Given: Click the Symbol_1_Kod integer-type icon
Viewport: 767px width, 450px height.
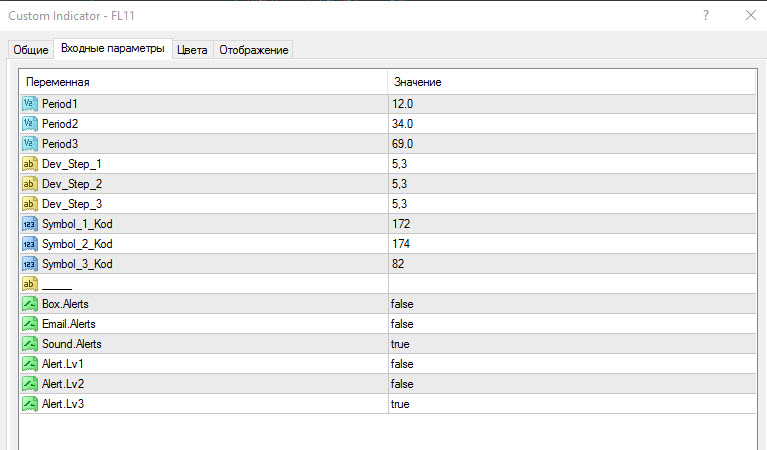Looking at the screenshot, I should tap(30, 224).
